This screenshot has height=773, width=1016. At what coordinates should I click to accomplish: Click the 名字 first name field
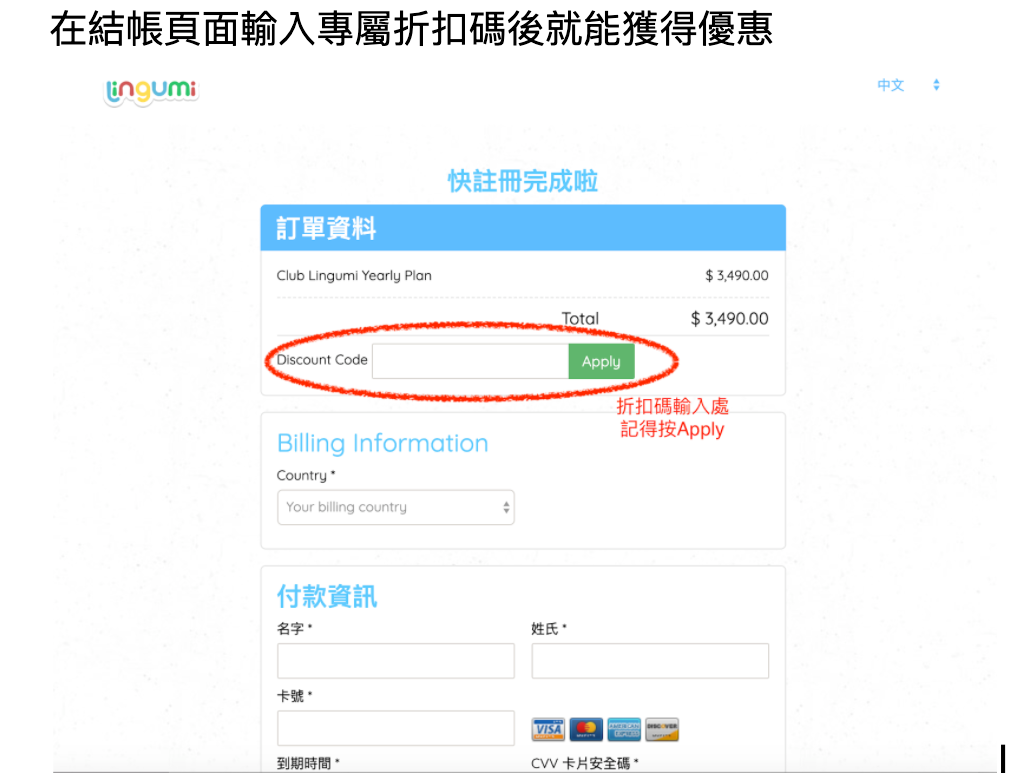[x=396, y=661]
